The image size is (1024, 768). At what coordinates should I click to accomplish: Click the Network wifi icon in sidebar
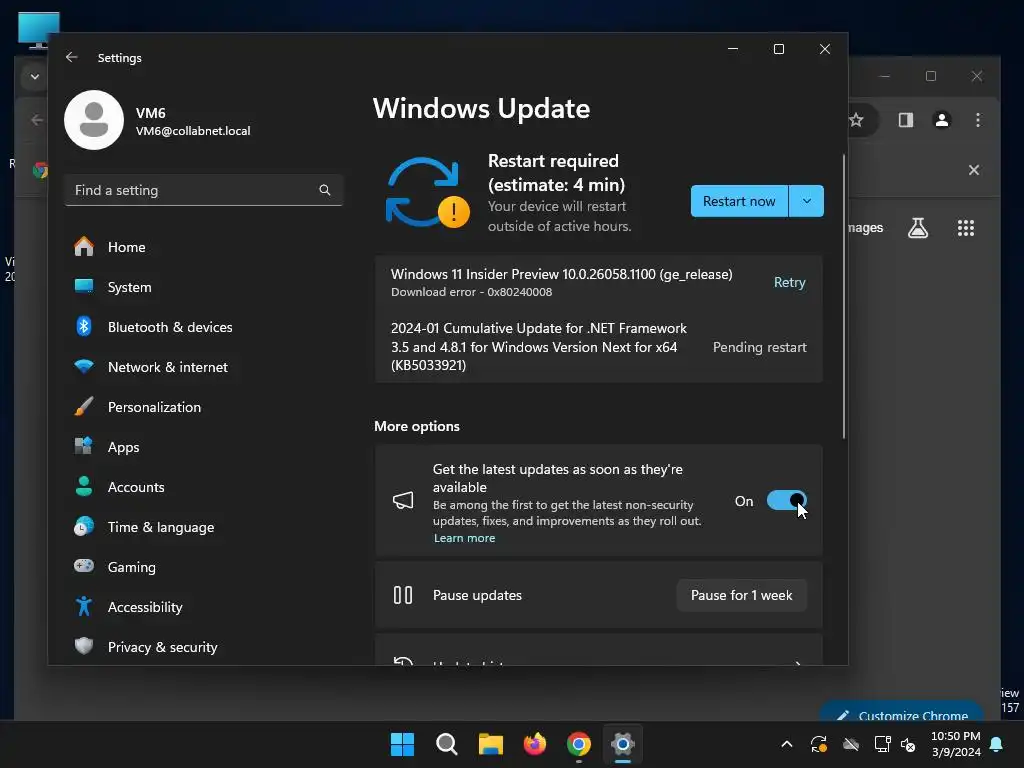84,366
